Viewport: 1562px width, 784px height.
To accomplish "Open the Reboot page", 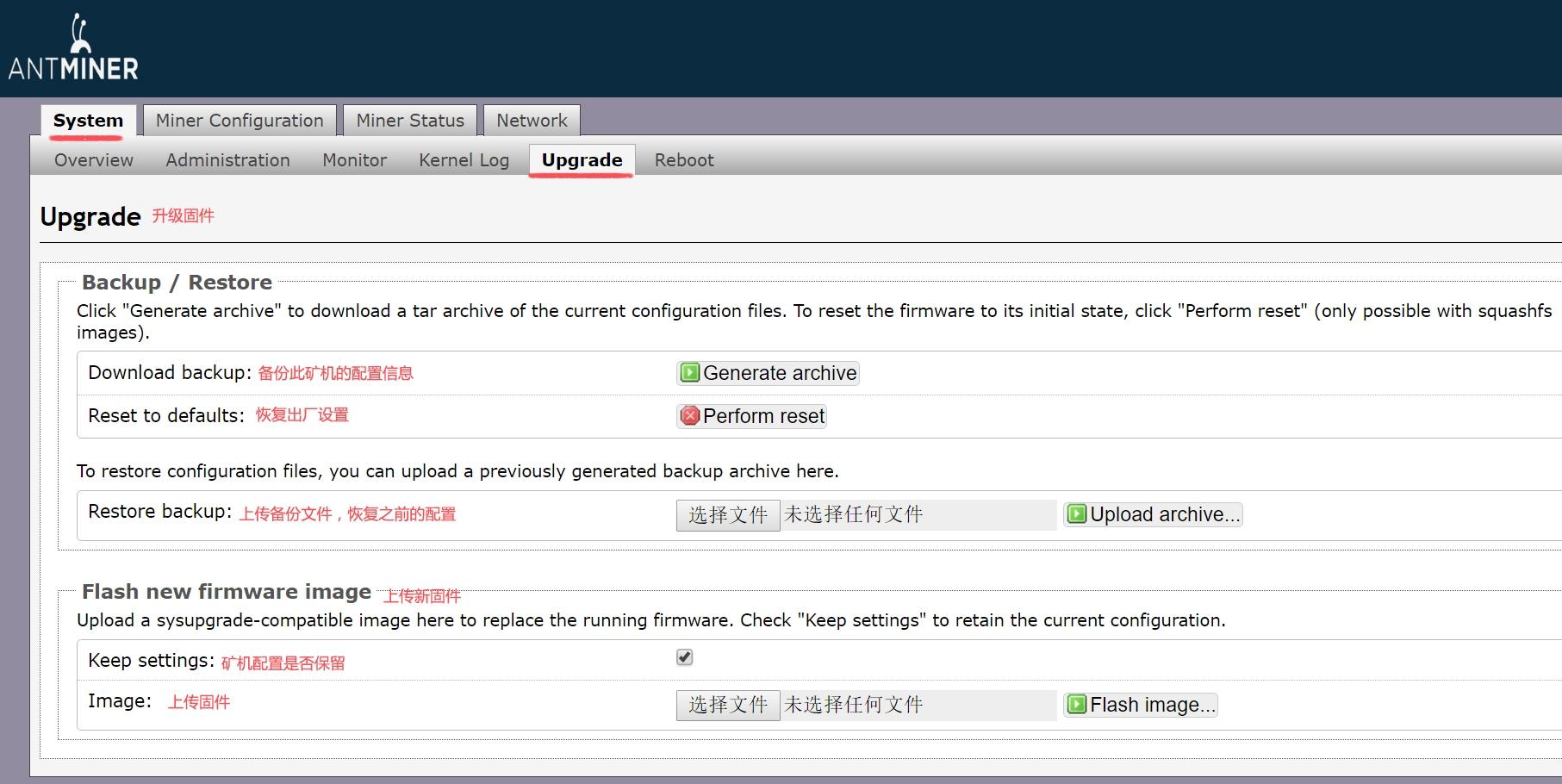I will tap(683, 159).
